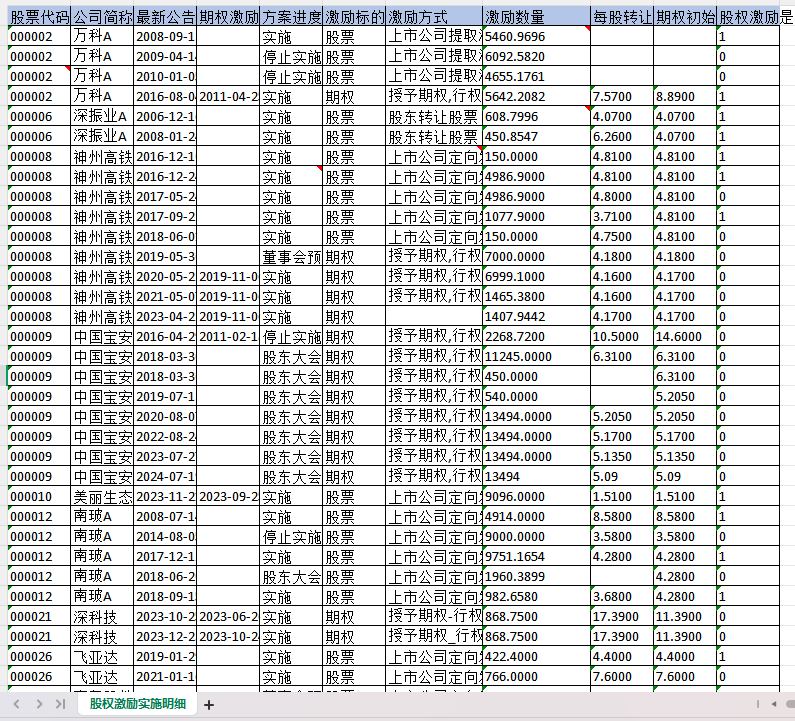
Task: Select the 公司简称 header cell
Action: [x=102, y=17]
